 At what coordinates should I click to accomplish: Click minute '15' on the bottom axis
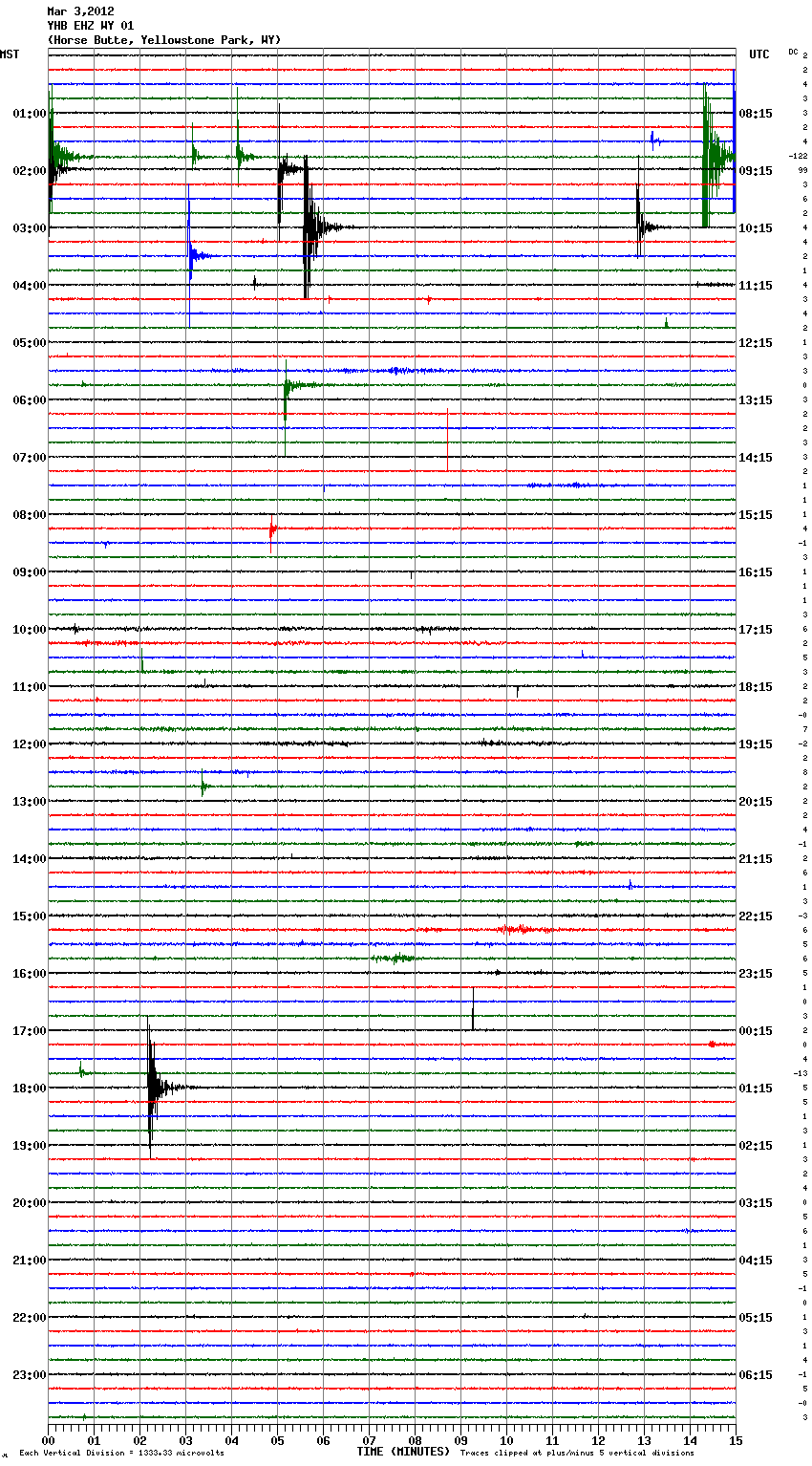tap(736, 1439)
